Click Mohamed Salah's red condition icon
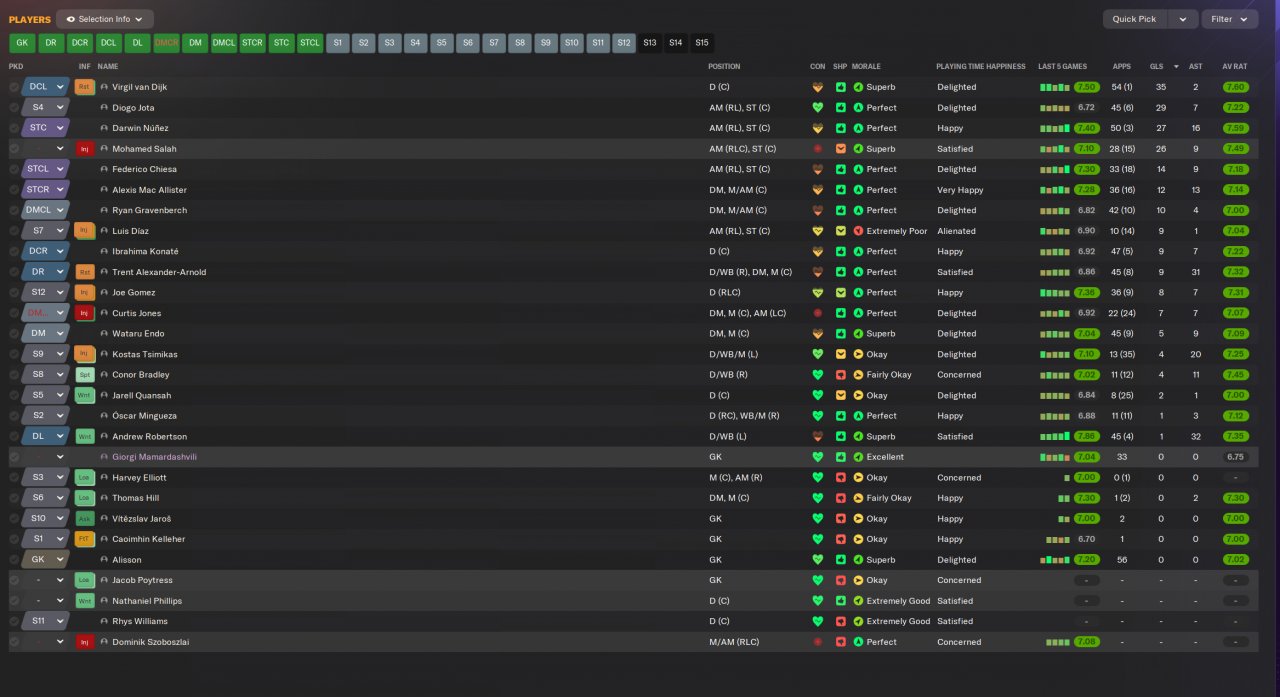The width and height of the screenshot is (1280, 697). click(x=818, y=149)
